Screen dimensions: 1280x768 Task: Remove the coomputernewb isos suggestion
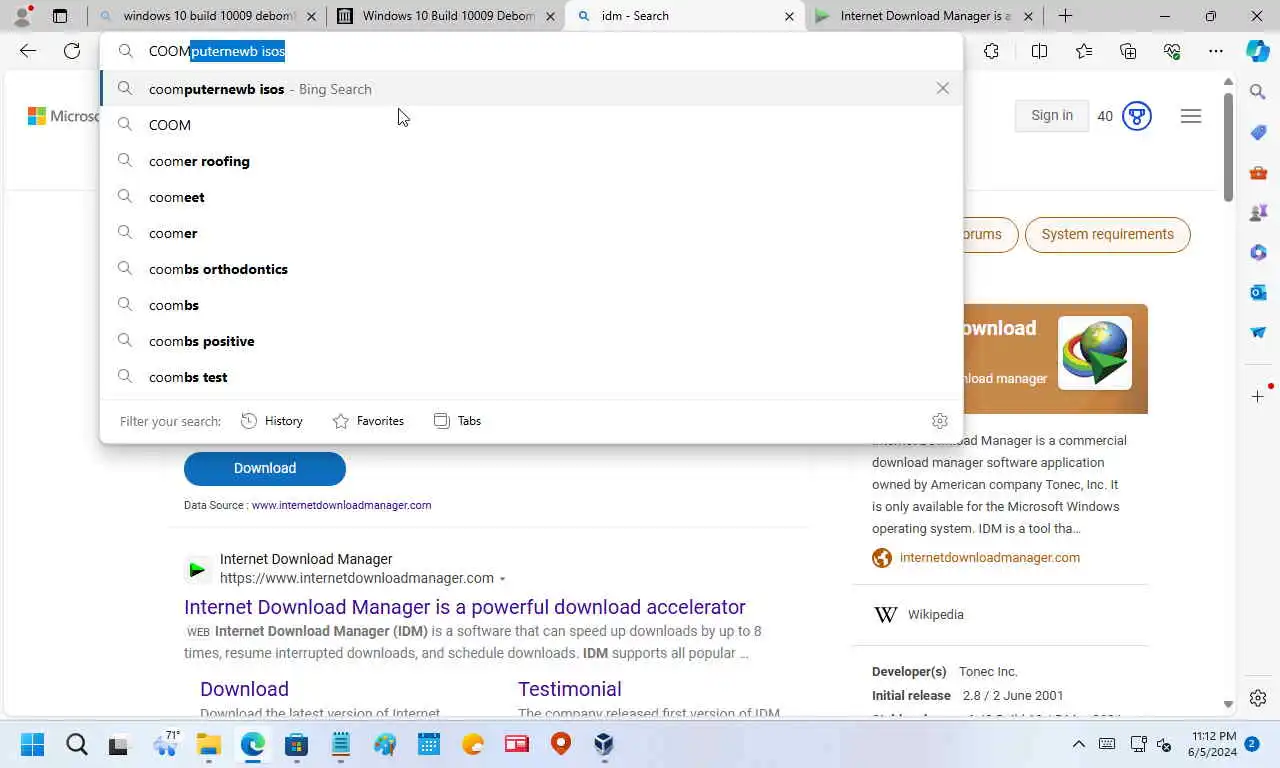pyautogui.click(x=942, y=88)
